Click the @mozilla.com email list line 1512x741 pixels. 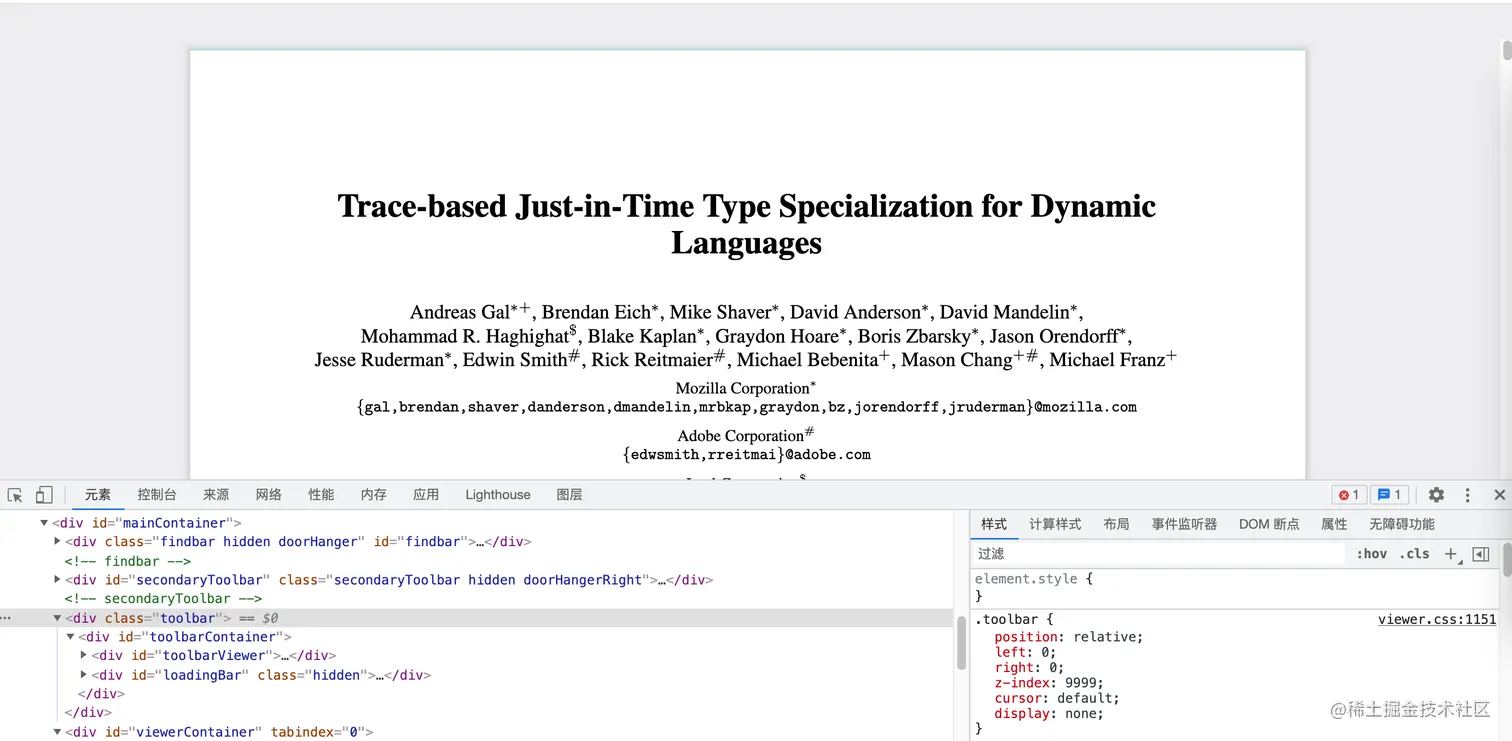click(747, 407)
